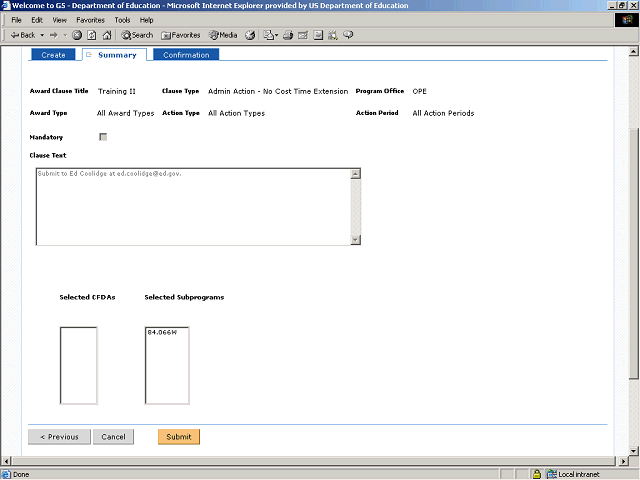Screen dimensions: 640x480
Task: Open the File menu
Action: pos(16,20)
